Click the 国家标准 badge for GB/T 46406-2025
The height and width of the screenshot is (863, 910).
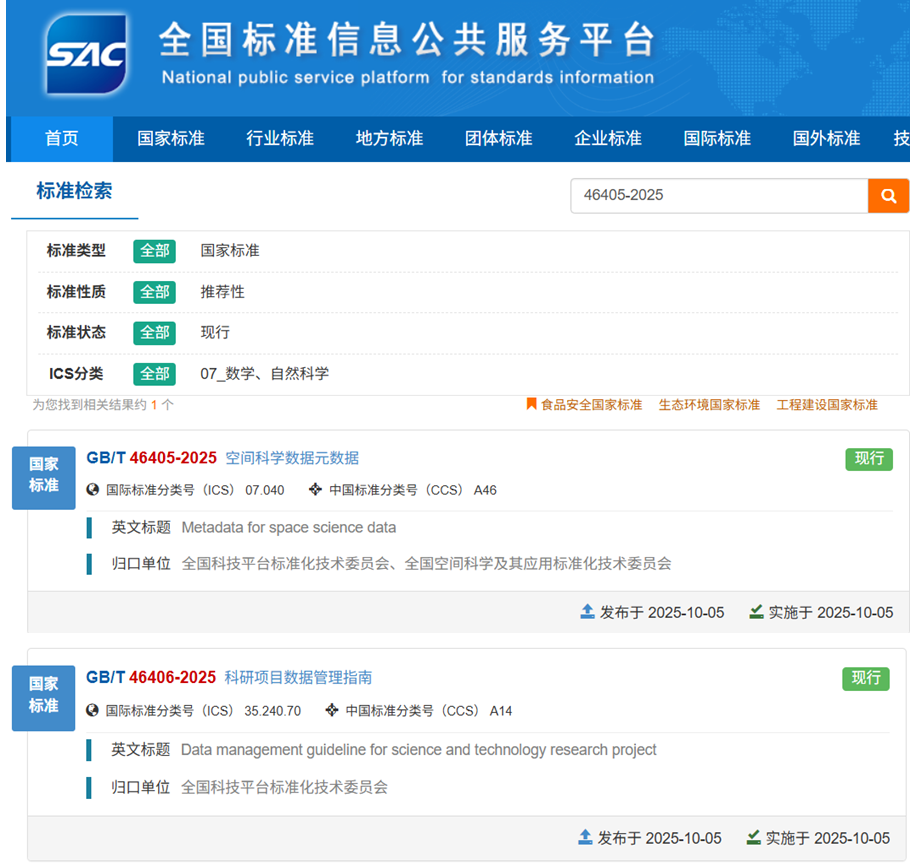(43, 695)
